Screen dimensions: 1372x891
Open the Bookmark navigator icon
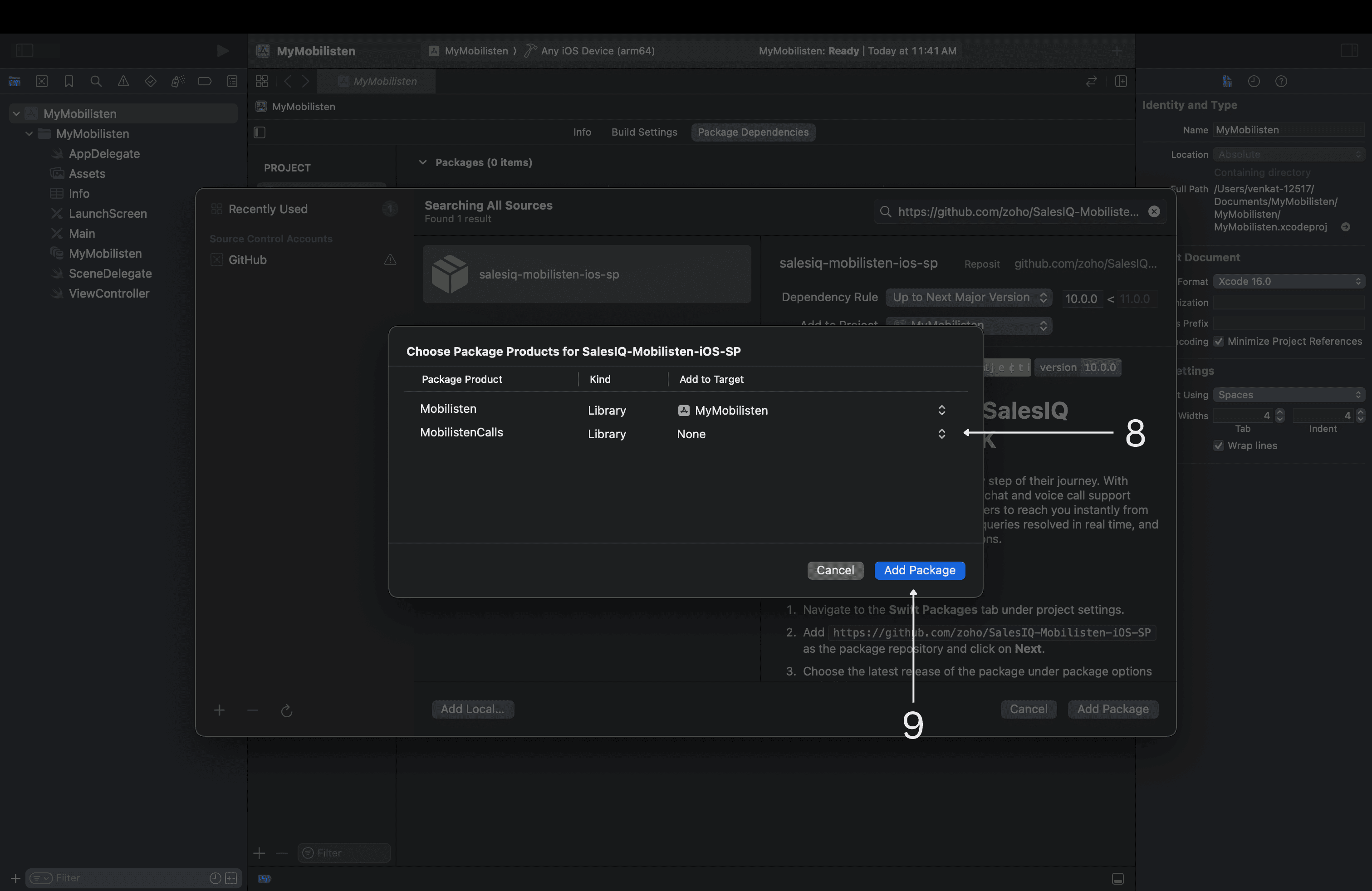[x=69, y=81]
